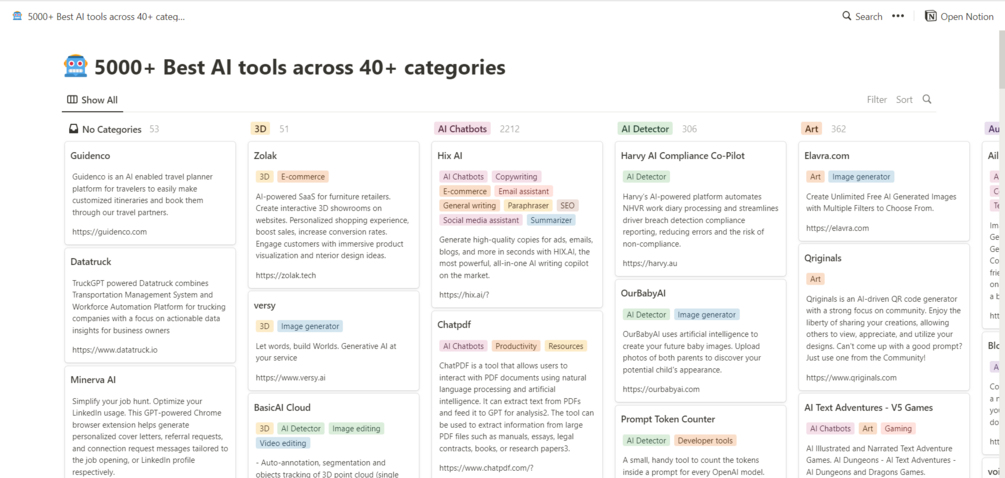Viewport: 1005px width, 478px height.
Task: Open the Datatruck card title
Action: 91,261
